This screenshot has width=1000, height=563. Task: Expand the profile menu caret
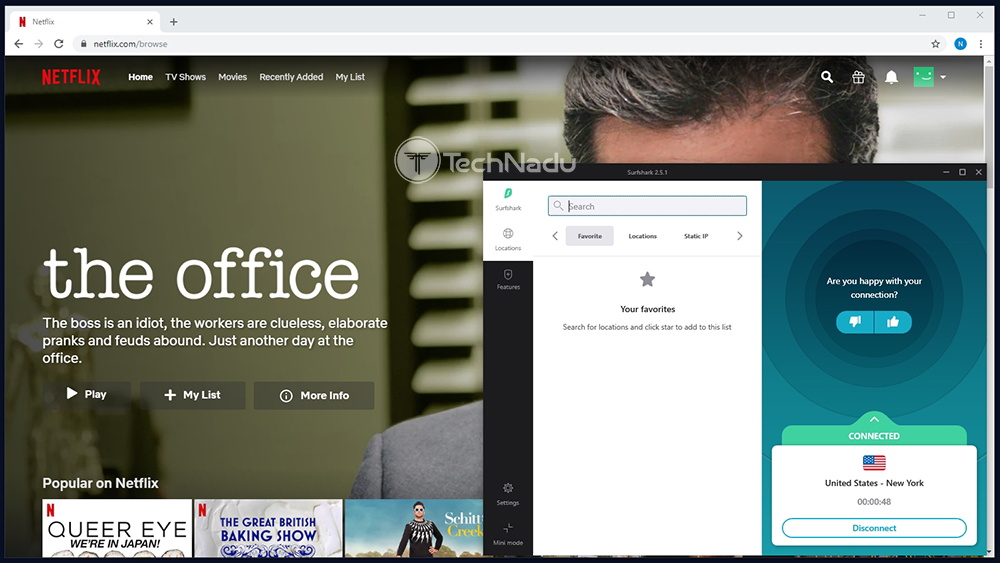pyautogui.click(x=943, y=77)
